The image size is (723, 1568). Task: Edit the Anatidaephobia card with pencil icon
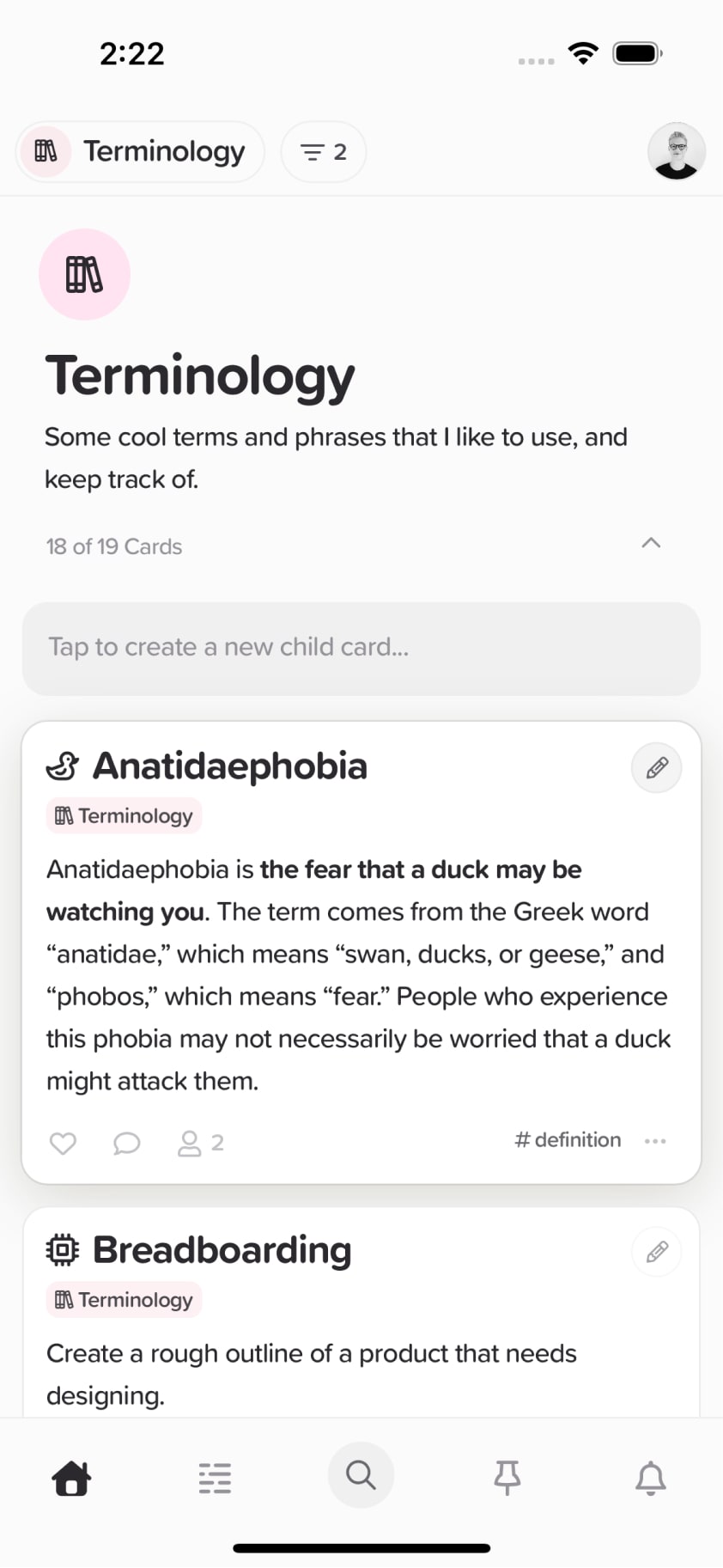click(x=657, y=767)
